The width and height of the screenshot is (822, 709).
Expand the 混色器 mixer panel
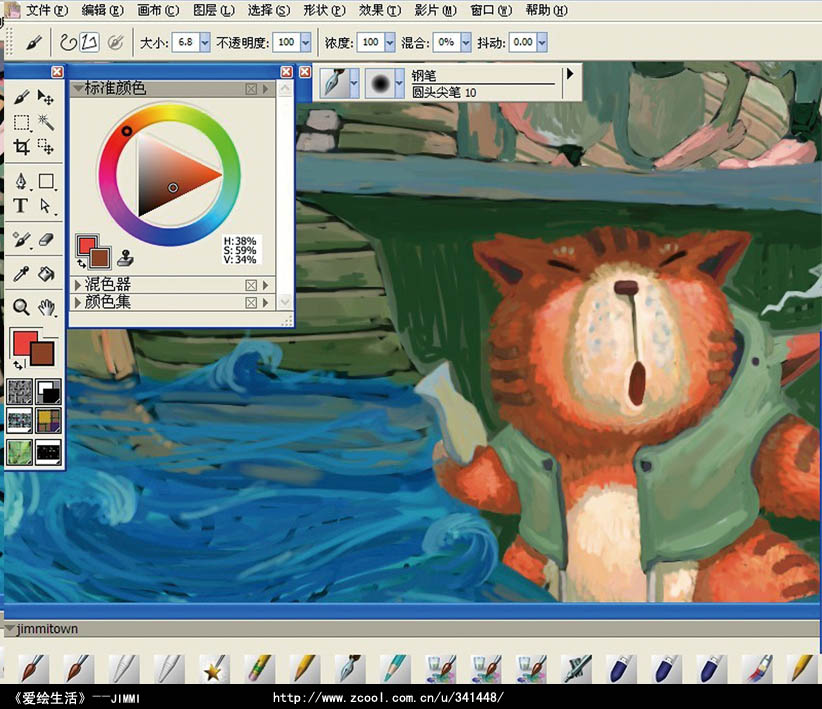click(x=79, y=285)
